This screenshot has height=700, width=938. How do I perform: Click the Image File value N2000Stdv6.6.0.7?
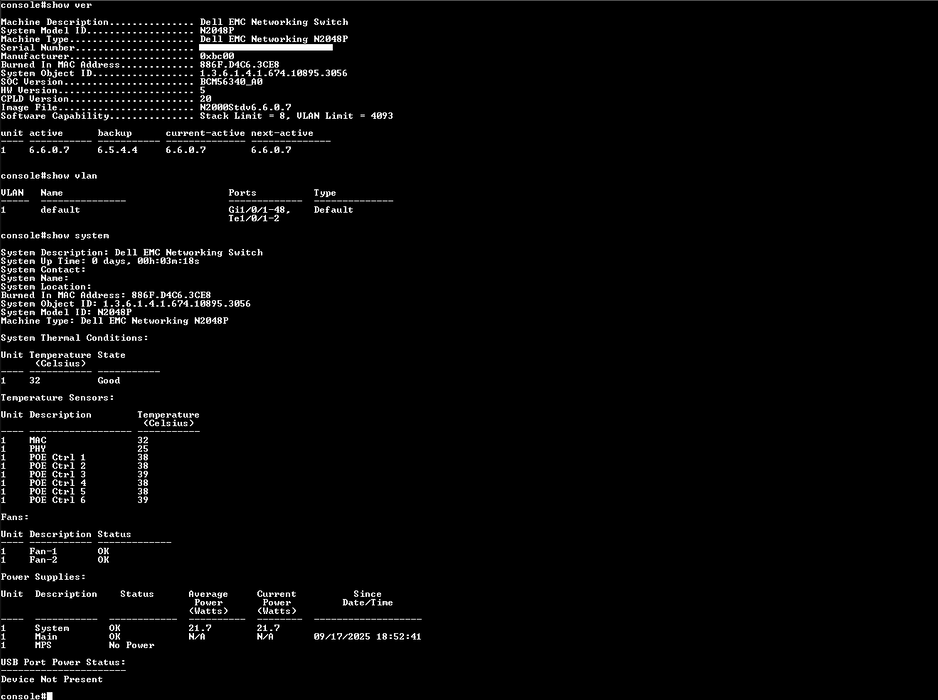click(245, 107)
